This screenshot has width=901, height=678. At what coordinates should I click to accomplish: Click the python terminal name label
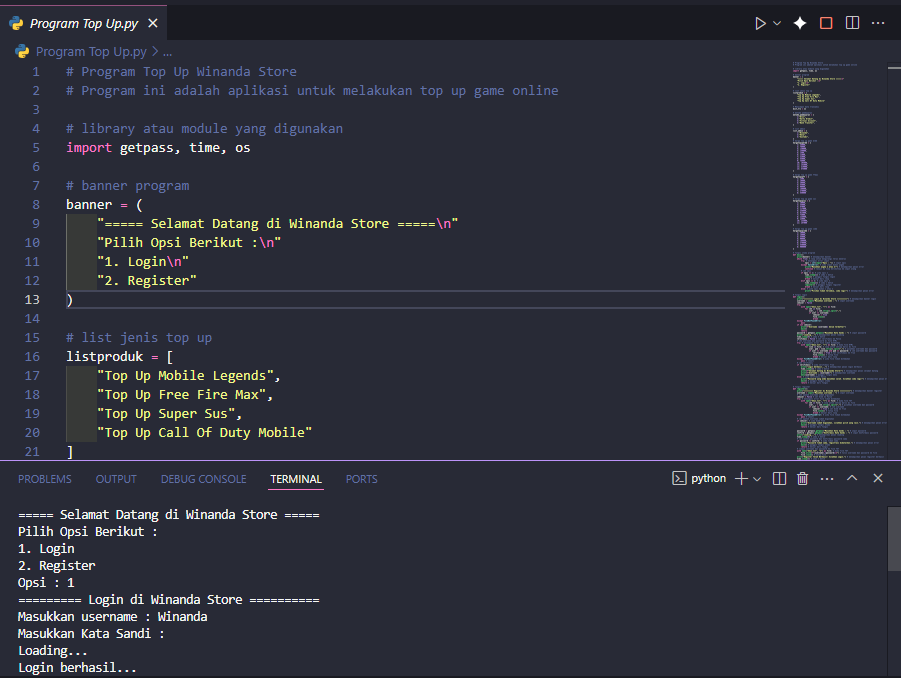pos(709,479)
